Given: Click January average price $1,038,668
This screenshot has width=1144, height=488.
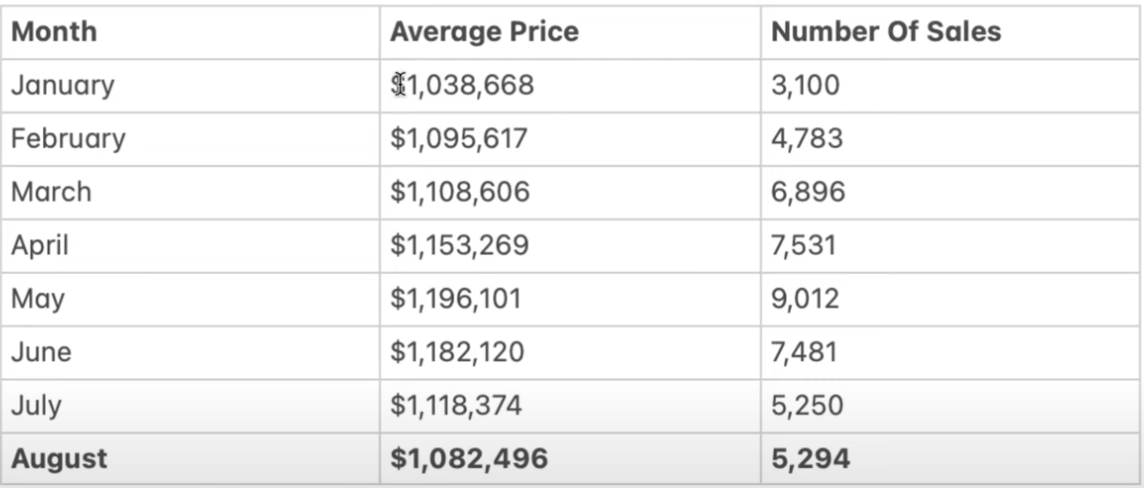Looking at the screenshot, I should [463, 85].
